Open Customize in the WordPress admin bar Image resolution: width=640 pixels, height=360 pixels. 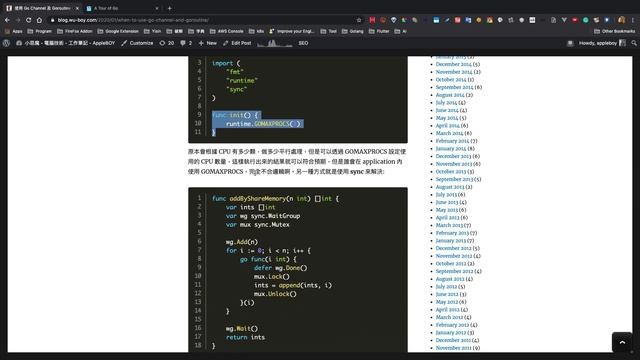pyautogui.click(x=137, y=43)
